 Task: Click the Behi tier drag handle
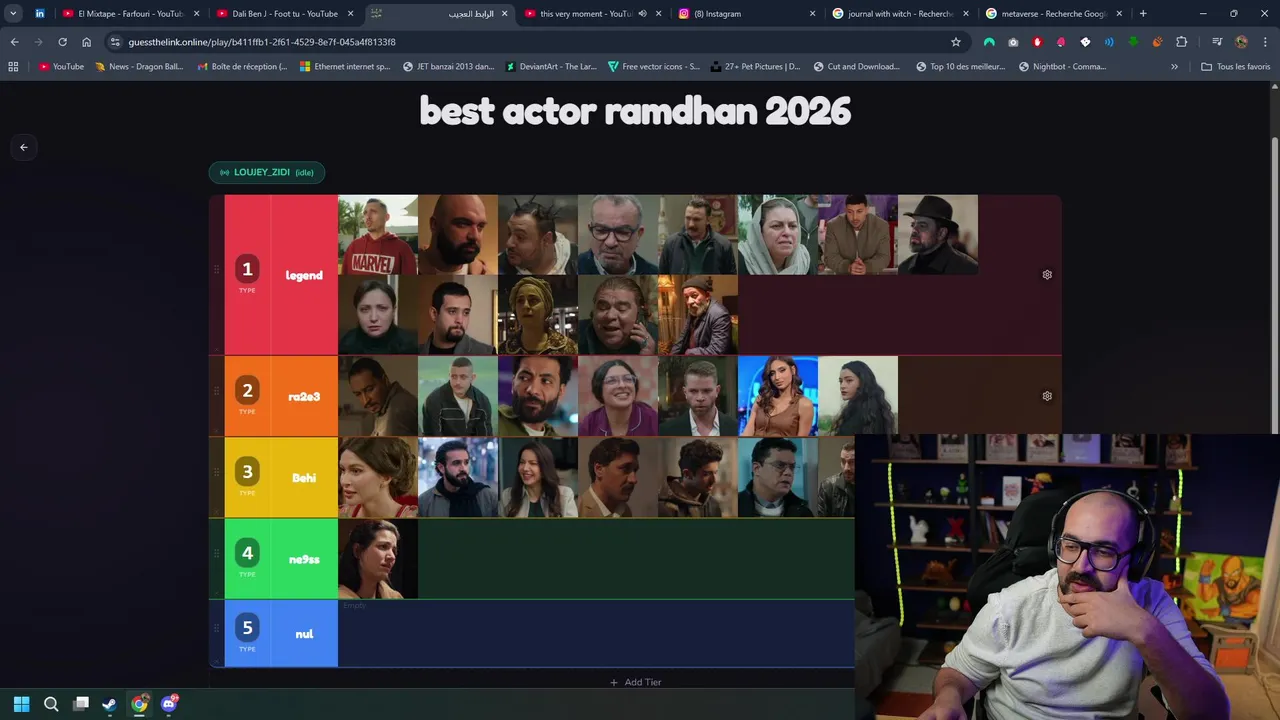tap(216, 472)
